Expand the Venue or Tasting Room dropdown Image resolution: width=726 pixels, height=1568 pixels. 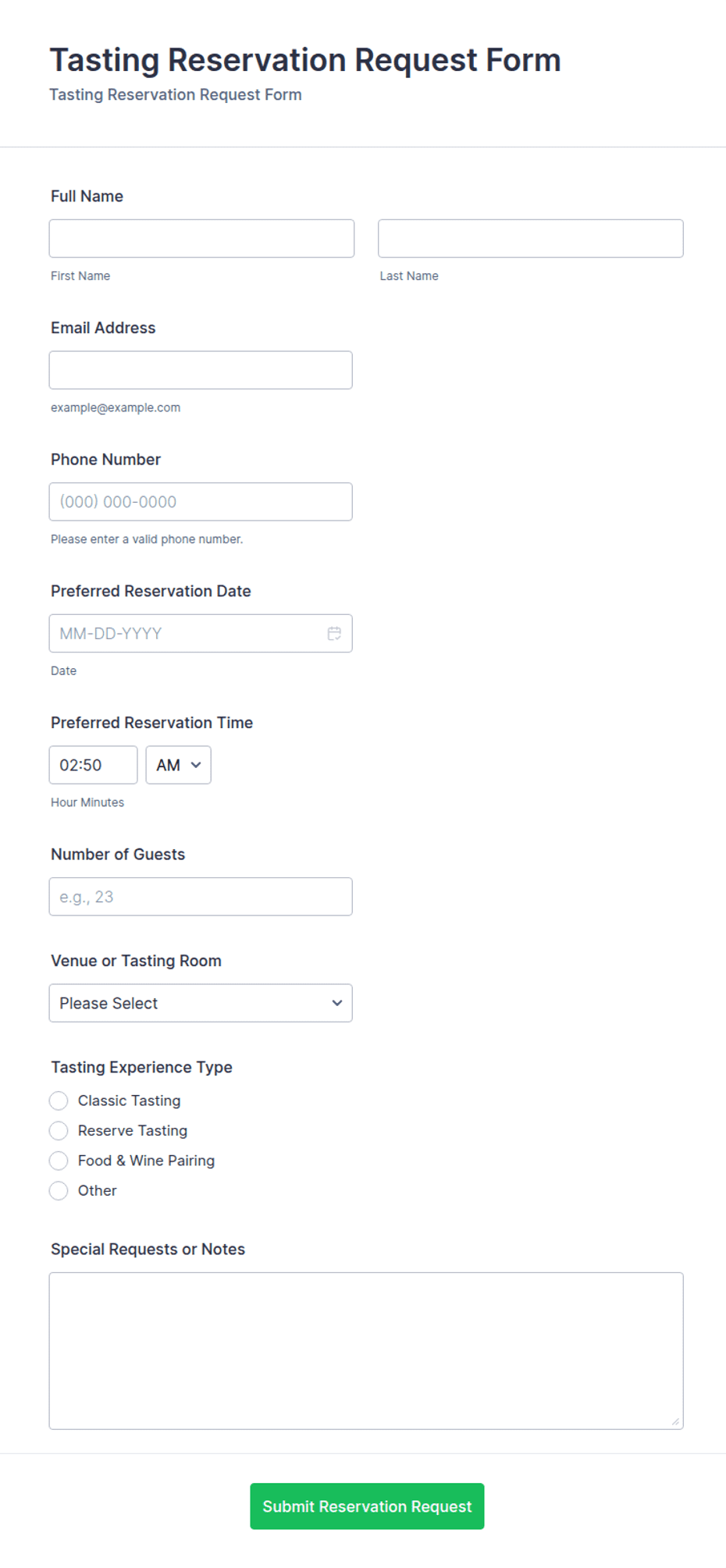click(x=201, y=1003)
